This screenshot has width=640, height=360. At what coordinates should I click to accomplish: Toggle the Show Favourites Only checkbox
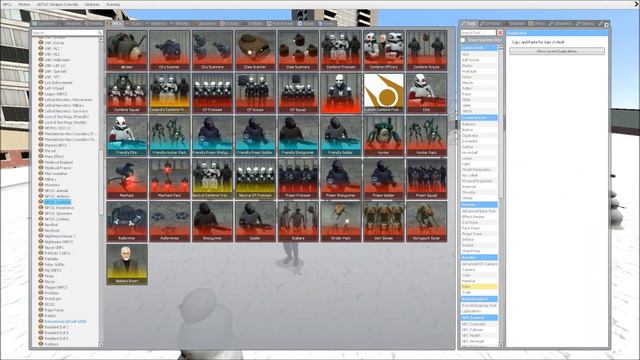(x=463, y=40)
